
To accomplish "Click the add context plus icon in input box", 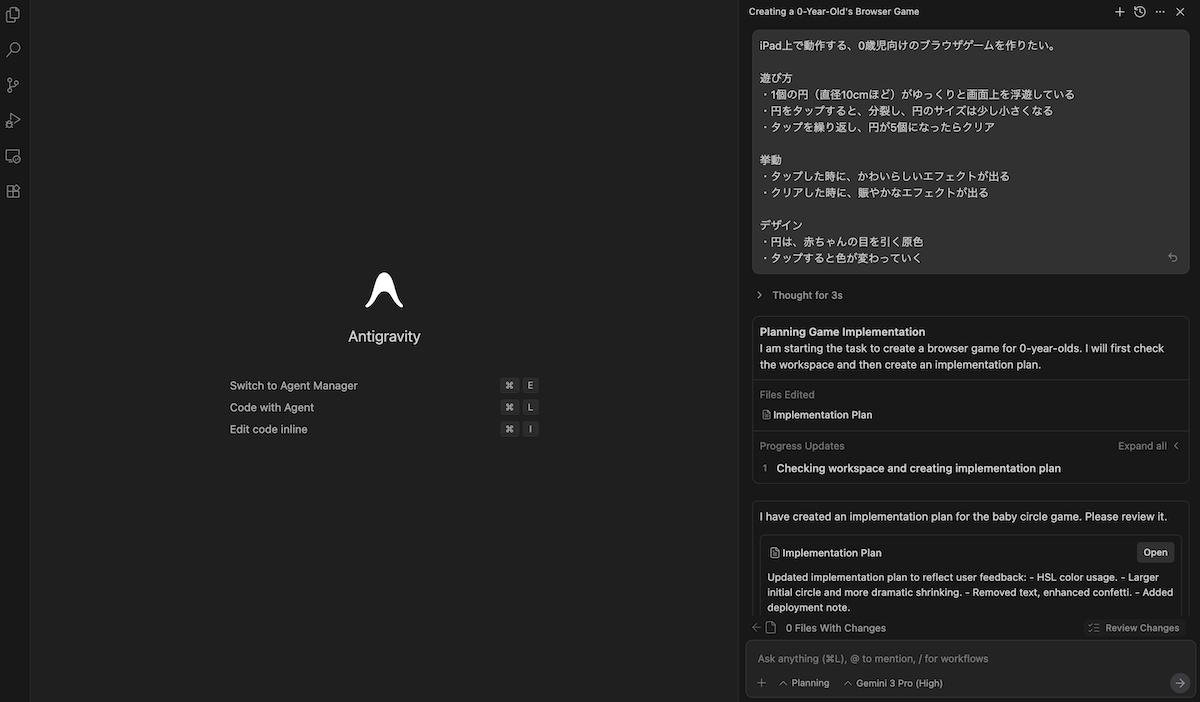I will click(x=761, y=683).
